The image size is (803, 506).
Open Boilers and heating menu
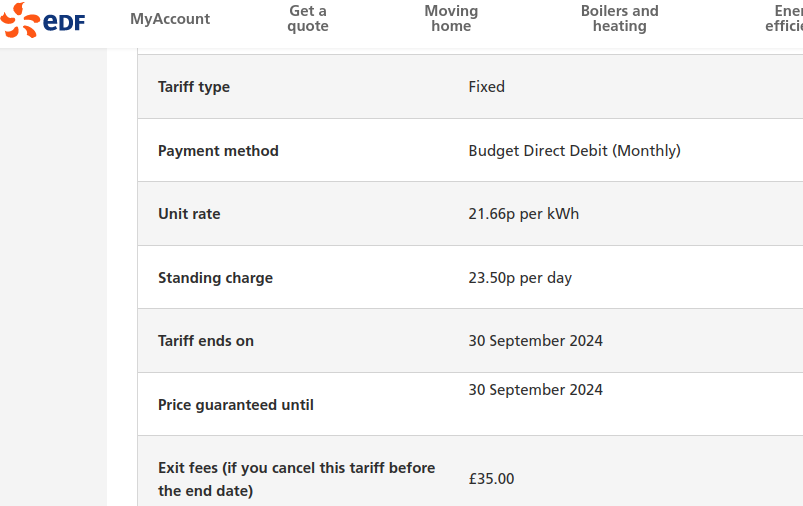(x=619, y=19)
